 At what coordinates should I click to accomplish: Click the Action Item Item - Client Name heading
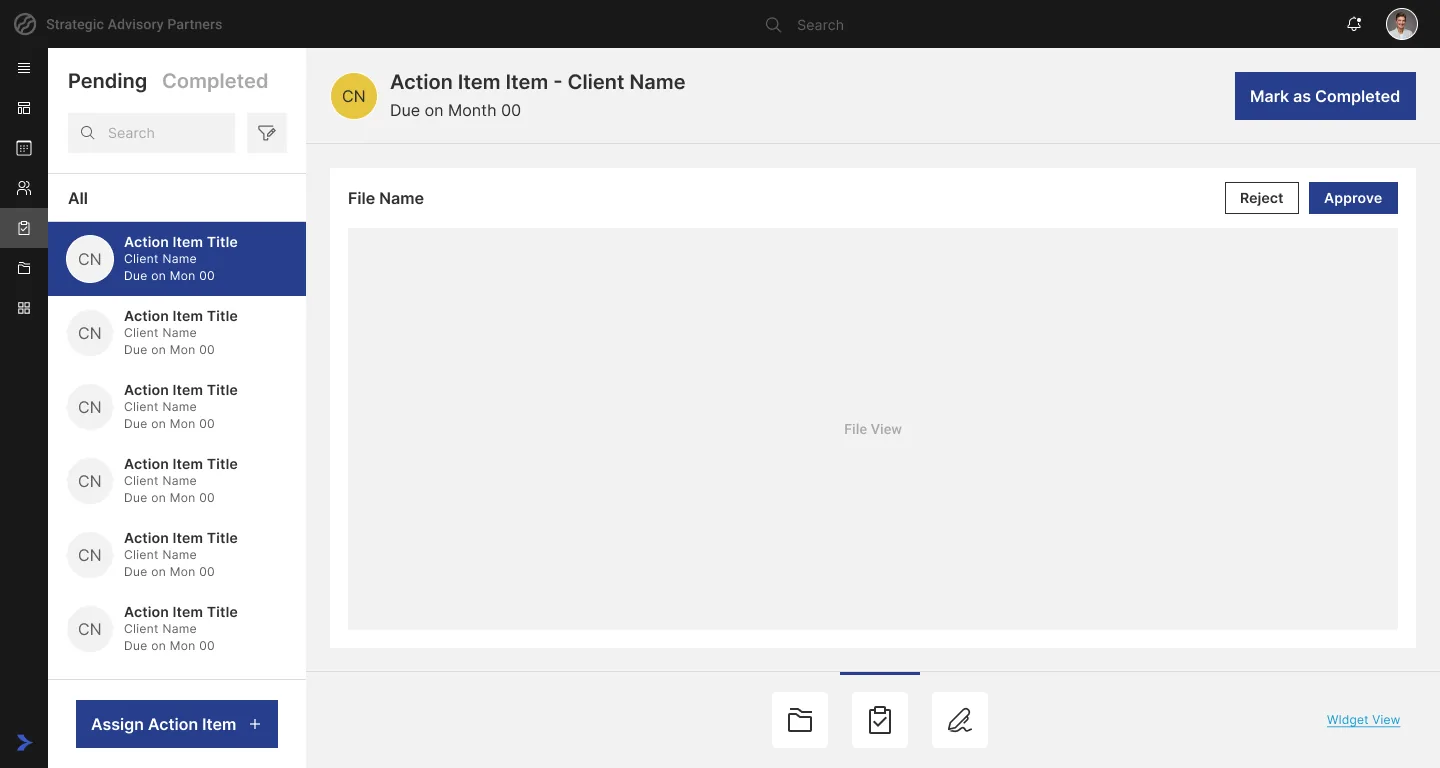(x=538, y=82)
